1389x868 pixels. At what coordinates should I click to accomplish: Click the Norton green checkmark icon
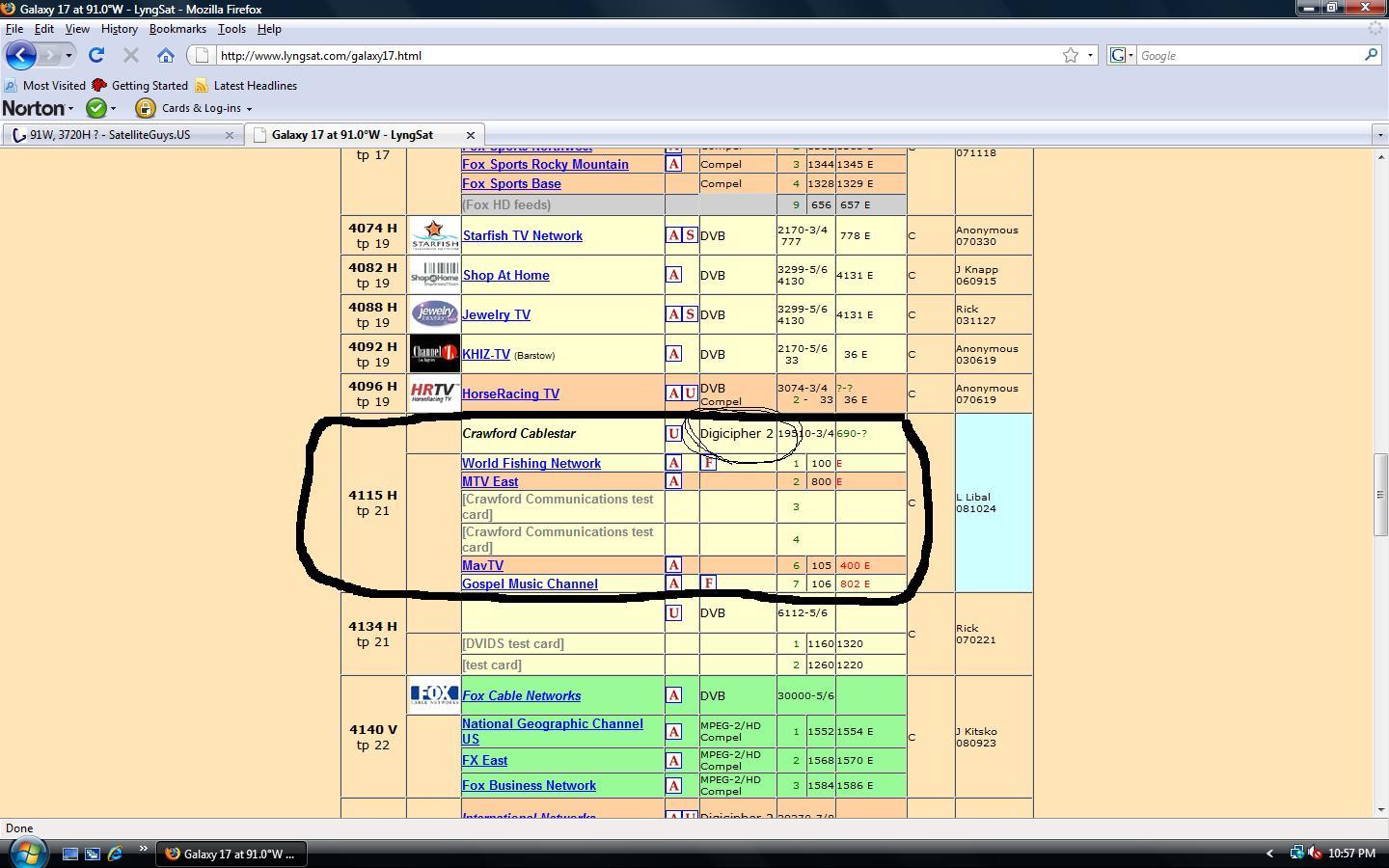(x=96, y=108)
